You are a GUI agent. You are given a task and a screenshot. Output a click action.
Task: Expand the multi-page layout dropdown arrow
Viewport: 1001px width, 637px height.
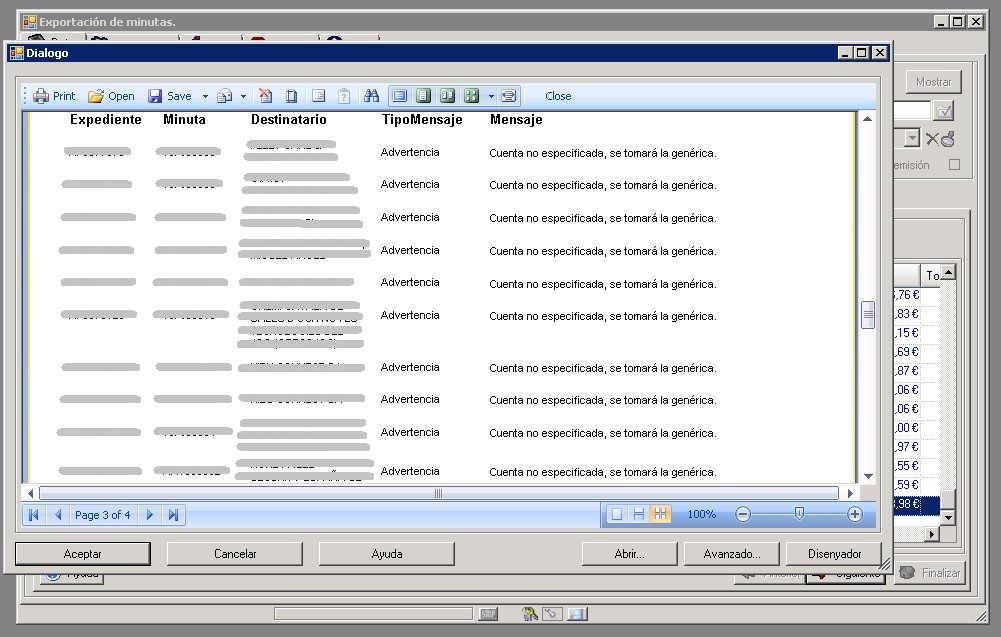tap(491, 97)
